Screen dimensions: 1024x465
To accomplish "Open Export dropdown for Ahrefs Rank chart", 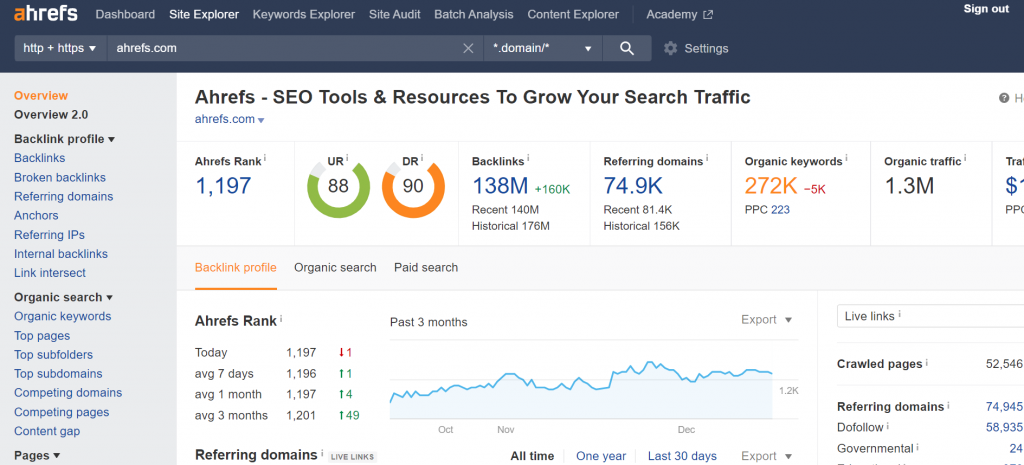I will (767, 319).
